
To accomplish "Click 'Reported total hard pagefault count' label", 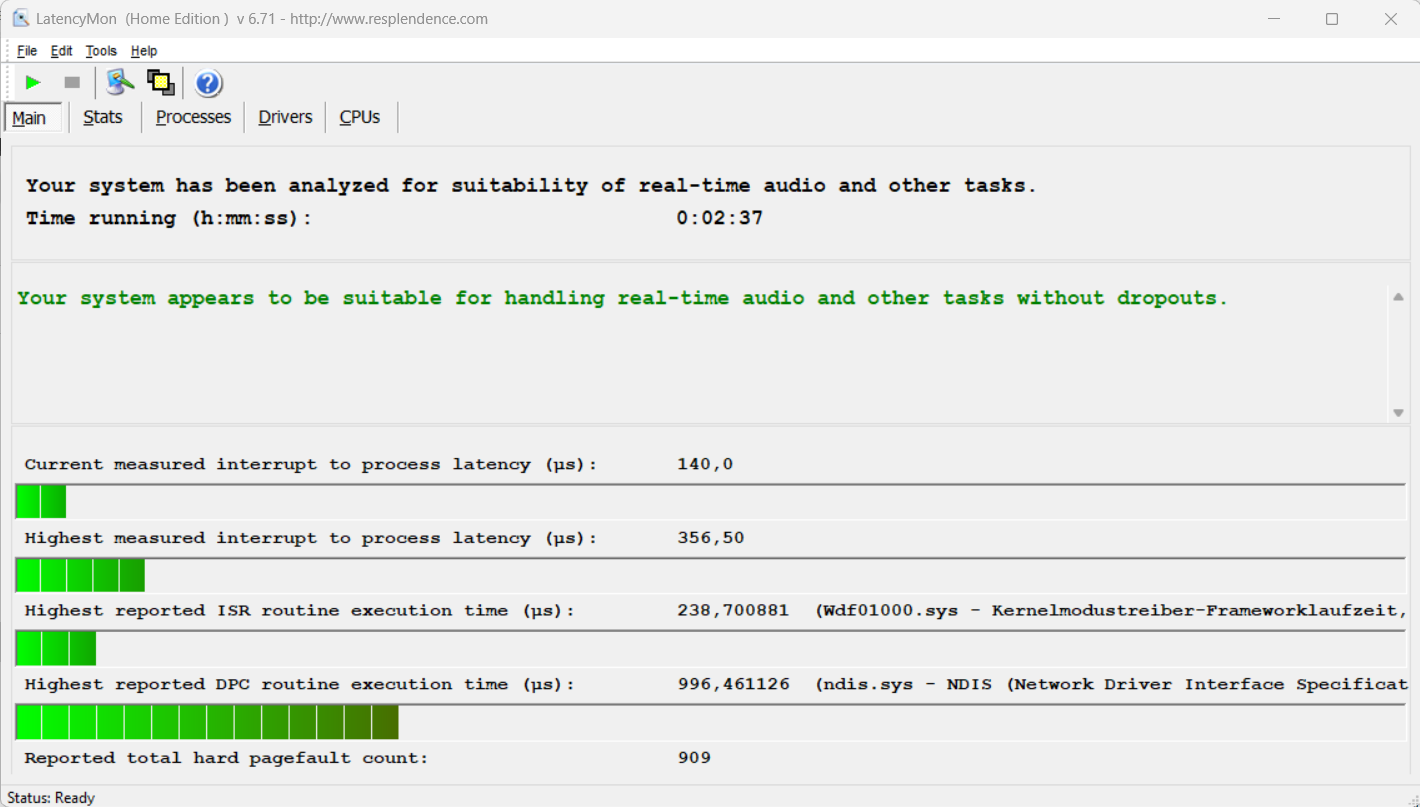I will coord(226,758).
